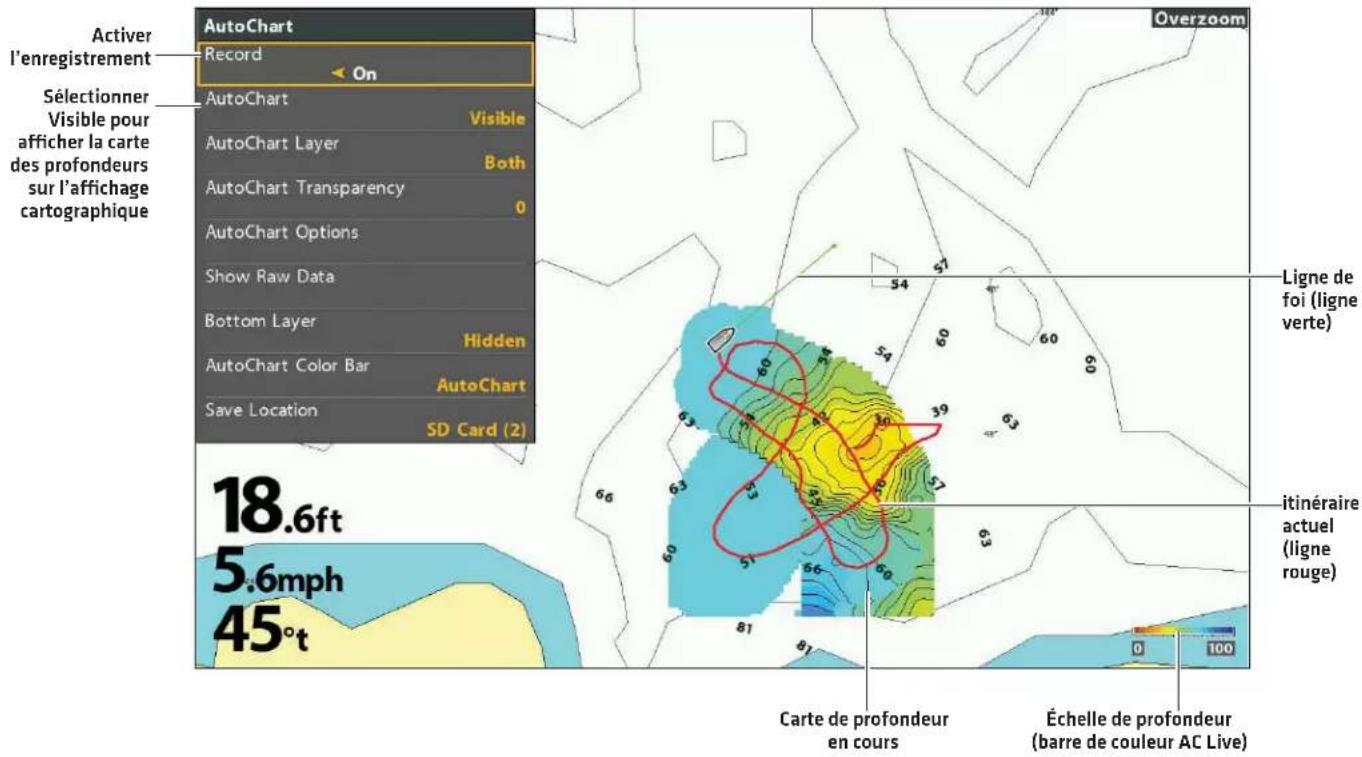Viewport: 1362px width, 757px height.
Task: Click the 39 depth sounding on the chart
Action: click(x=938, y=410)
